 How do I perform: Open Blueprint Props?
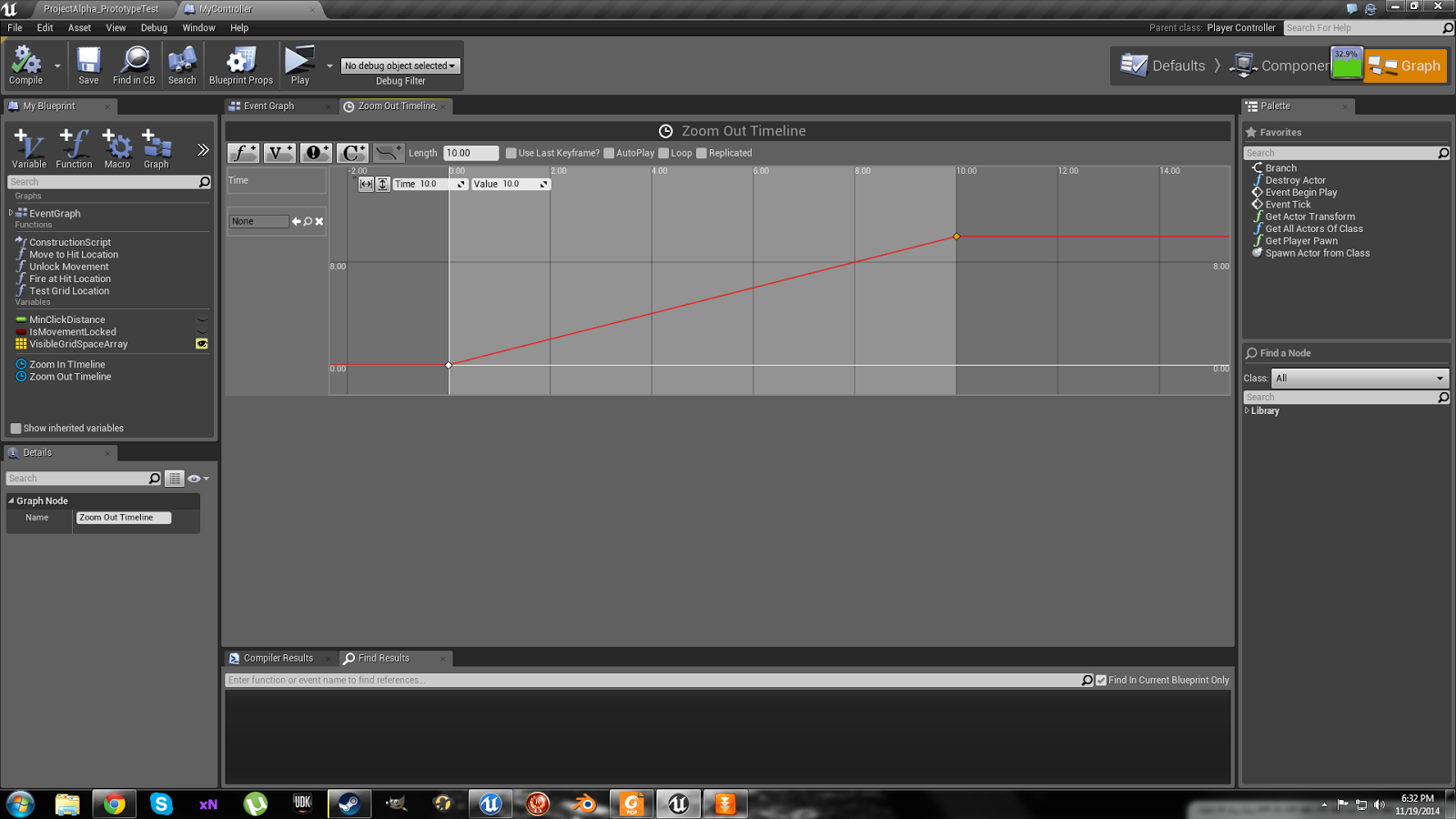[x=241, y=66]
